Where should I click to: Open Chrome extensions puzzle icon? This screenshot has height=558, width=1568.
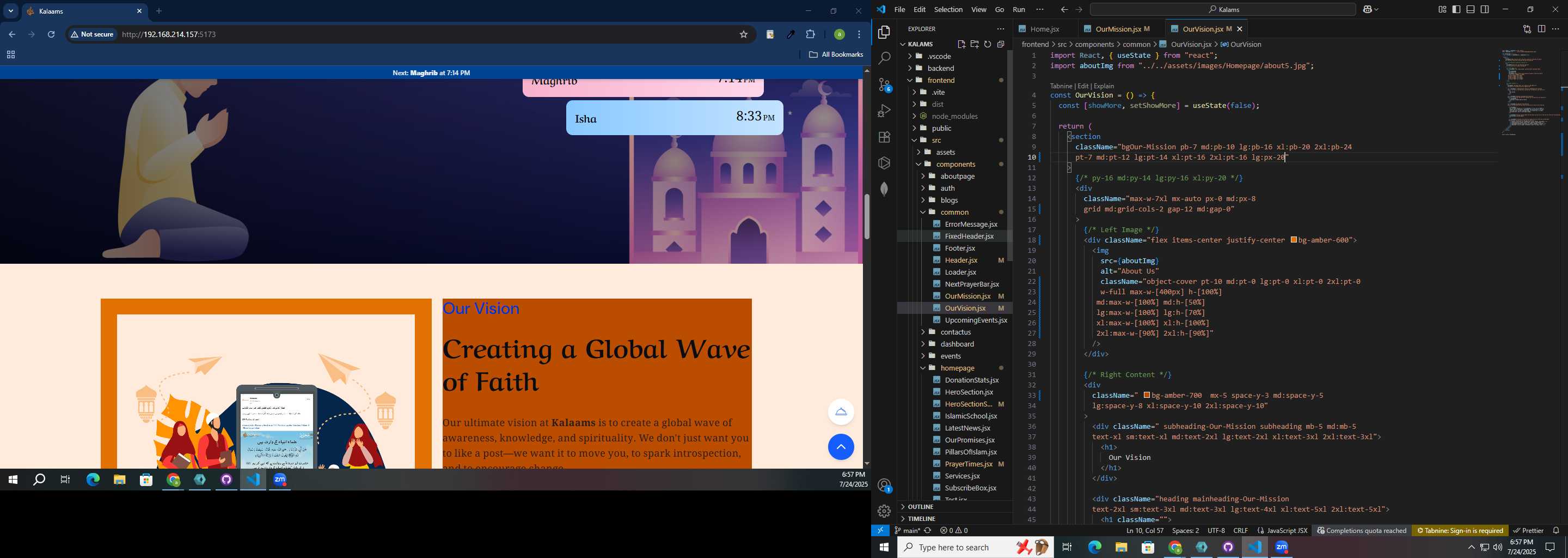tap(810, 35)
